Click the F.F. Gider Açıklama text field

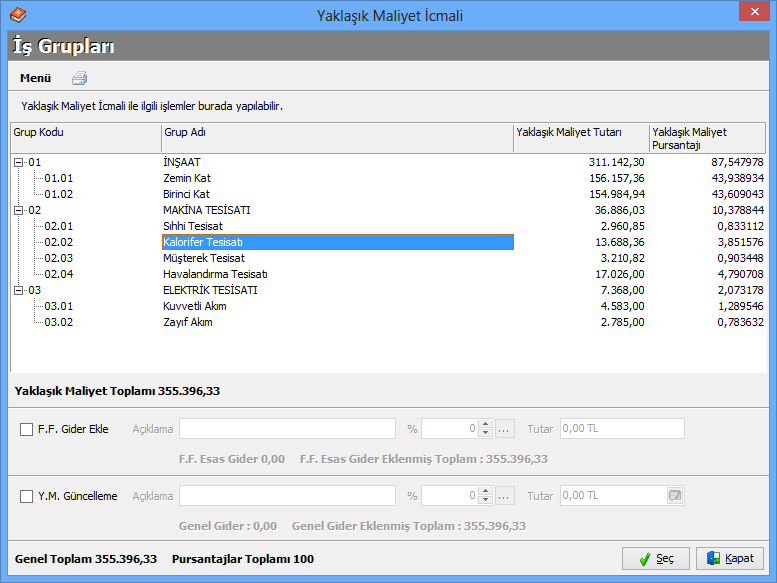(287, 429)
